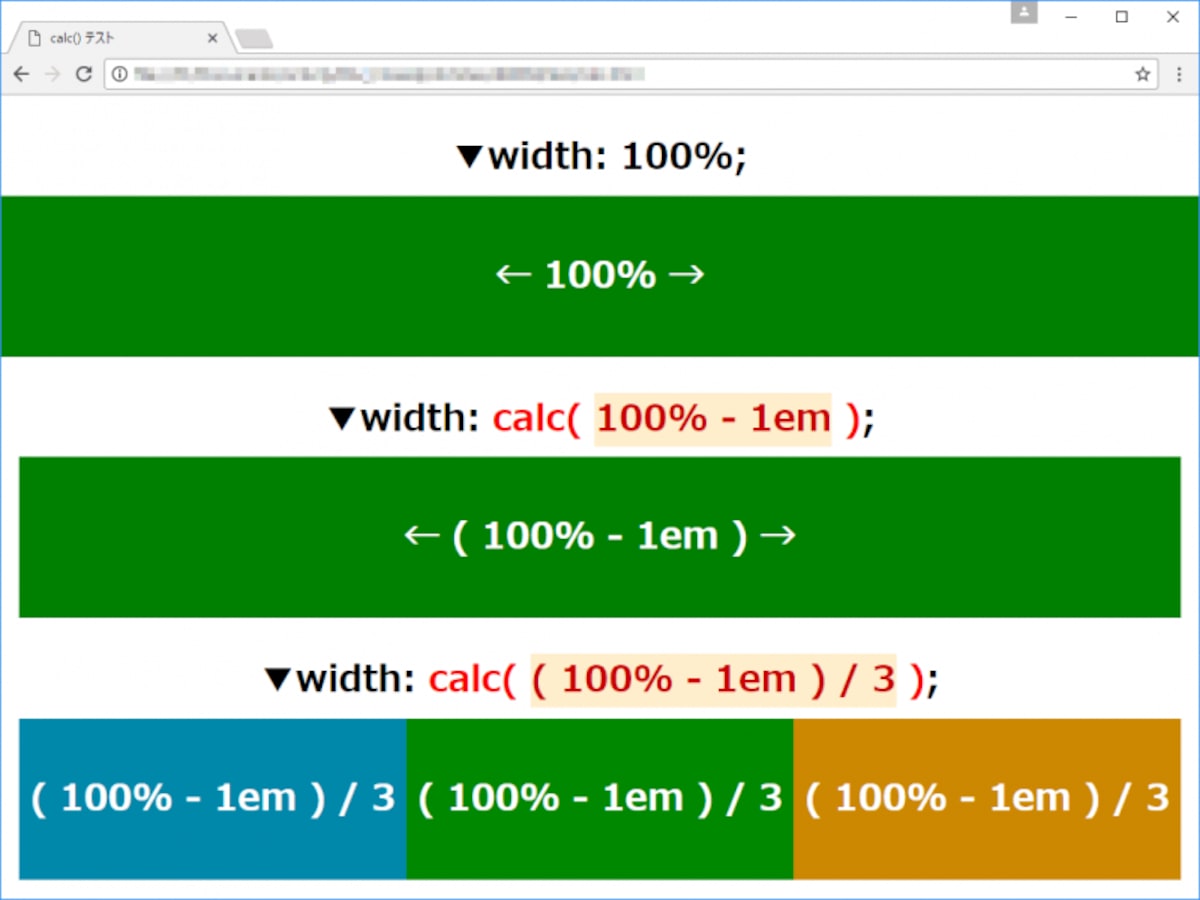Open the Chrome three-dot menu

pos(1178,74)
